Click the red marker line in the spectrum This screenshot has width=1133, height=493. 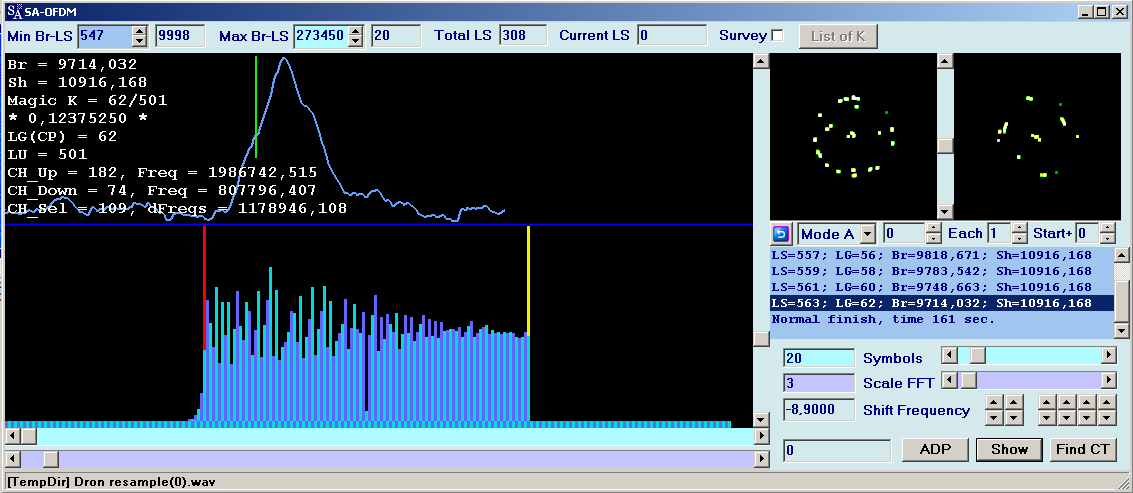pyautogui.click(x=204, y=288)
